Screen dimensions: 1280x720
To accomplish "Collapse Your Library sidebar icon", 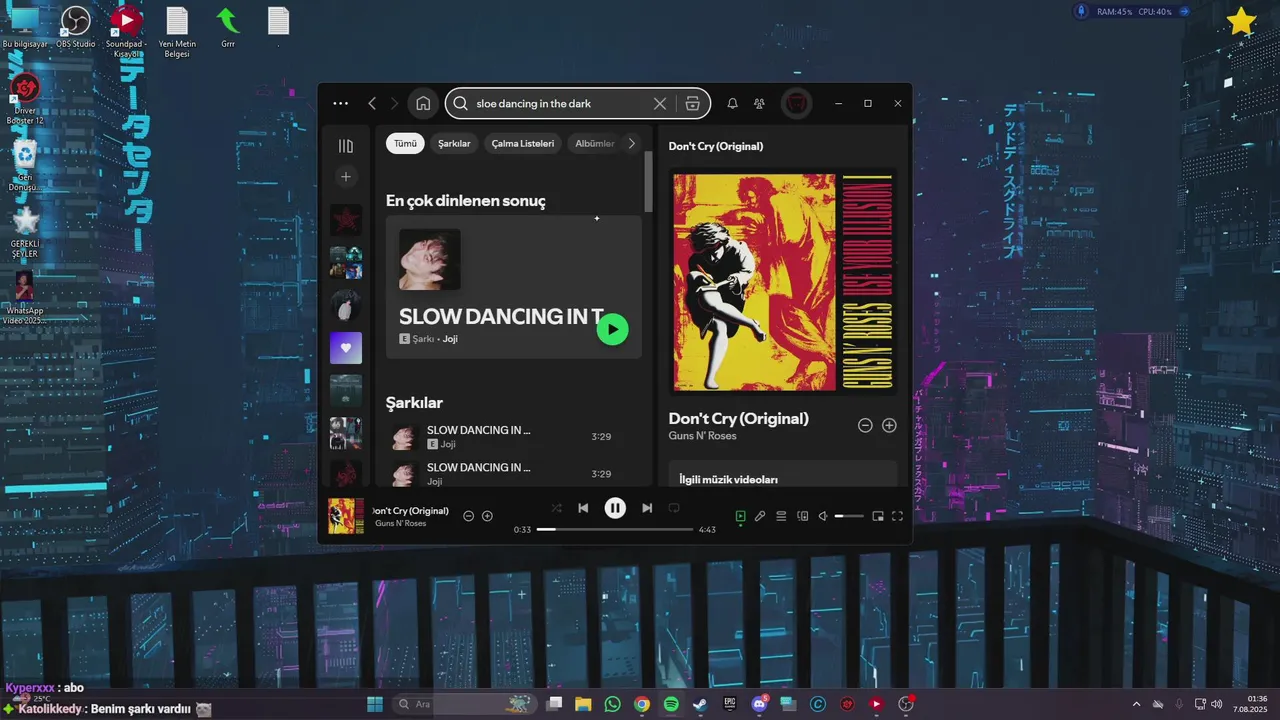I will [x=346, y=146].
